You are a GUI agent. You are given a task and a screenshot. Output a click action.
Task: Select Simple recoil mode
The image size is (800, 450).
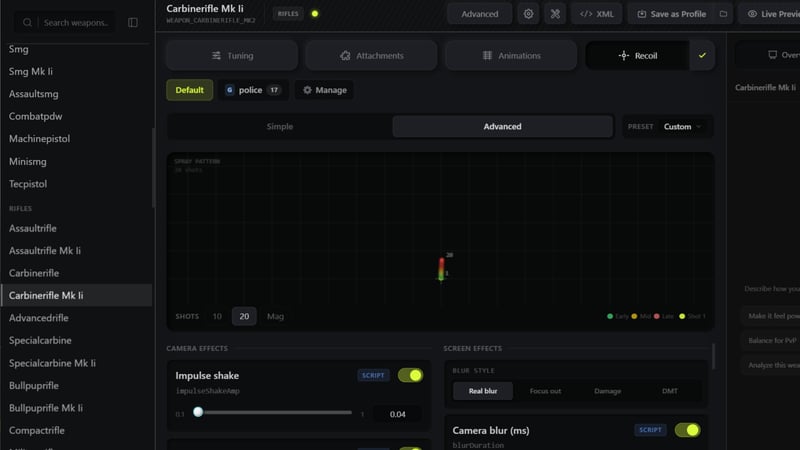[x=280, y=126]
